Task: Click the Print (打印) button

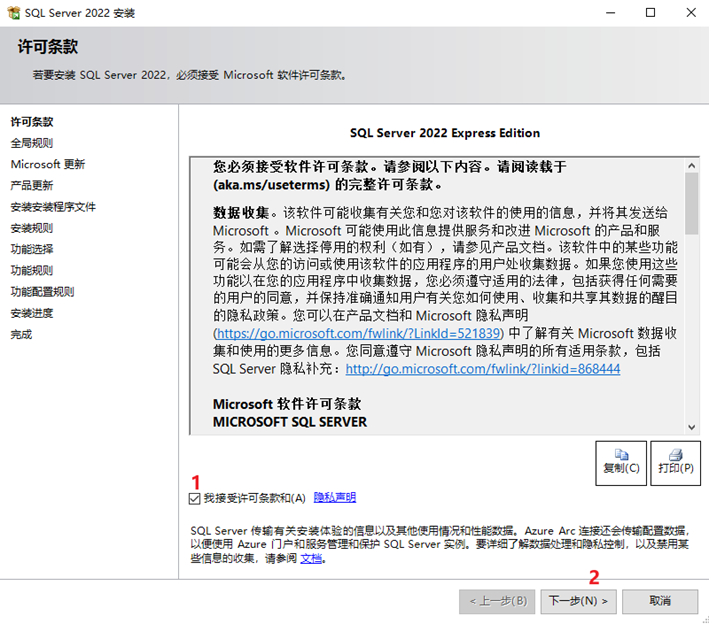Action: 676,463
